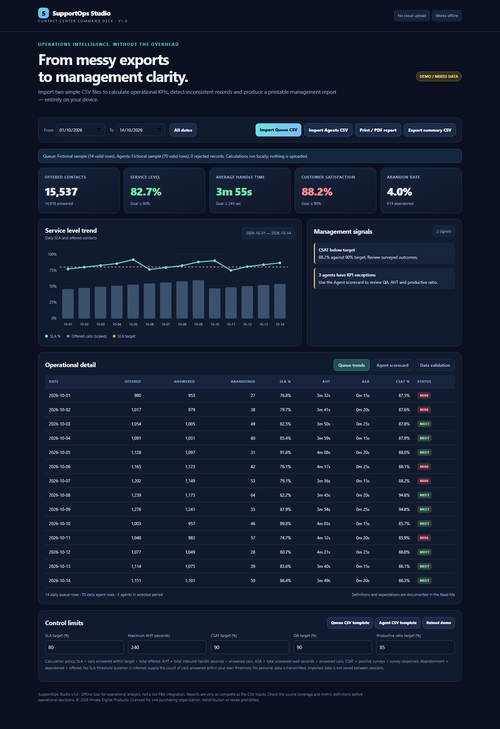Click the offered value 1,077 in 2026-10-12 row
This screenshot has height=729, width=500.
(x=136, y=552)
